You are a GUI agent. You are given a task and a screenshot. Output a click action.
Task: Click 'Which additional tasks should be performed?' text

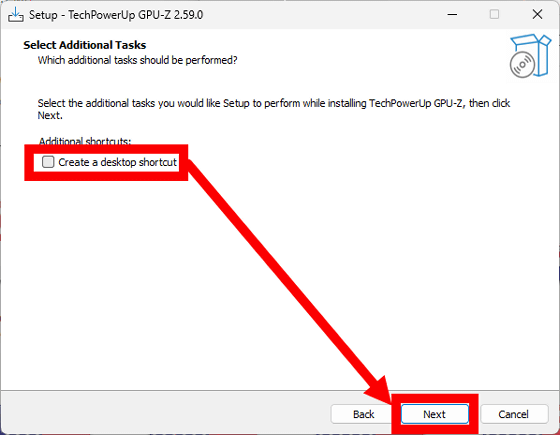138,60
